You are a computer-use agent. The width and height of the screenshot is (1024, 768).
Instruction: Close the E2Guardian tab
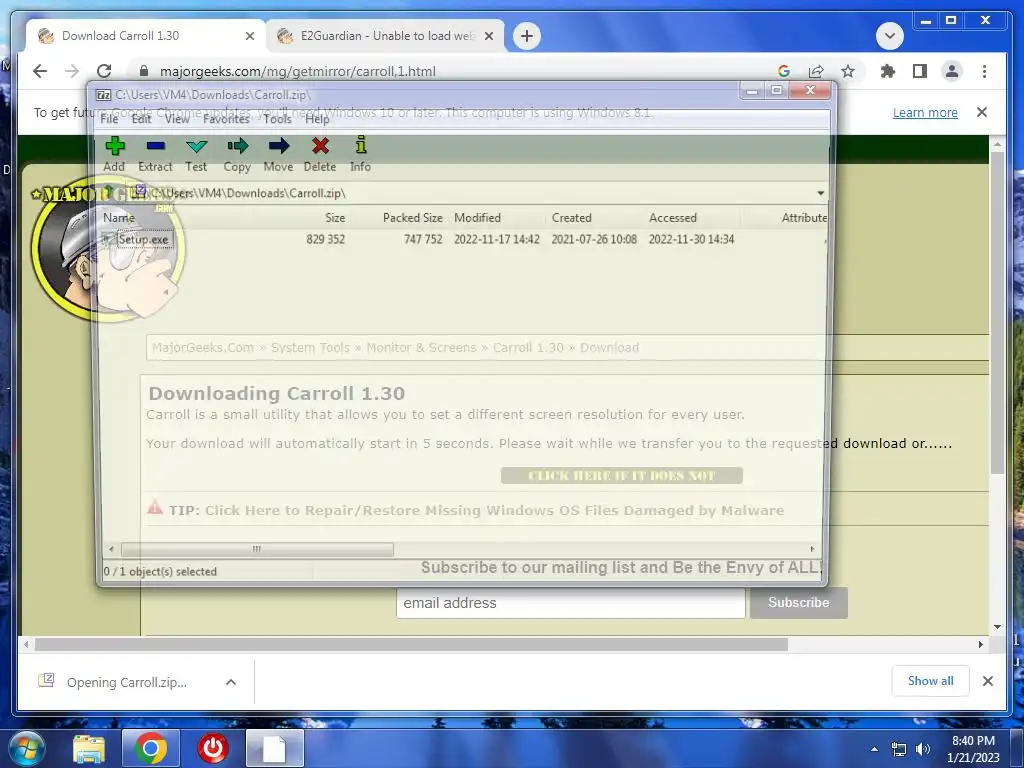point(488,37)
